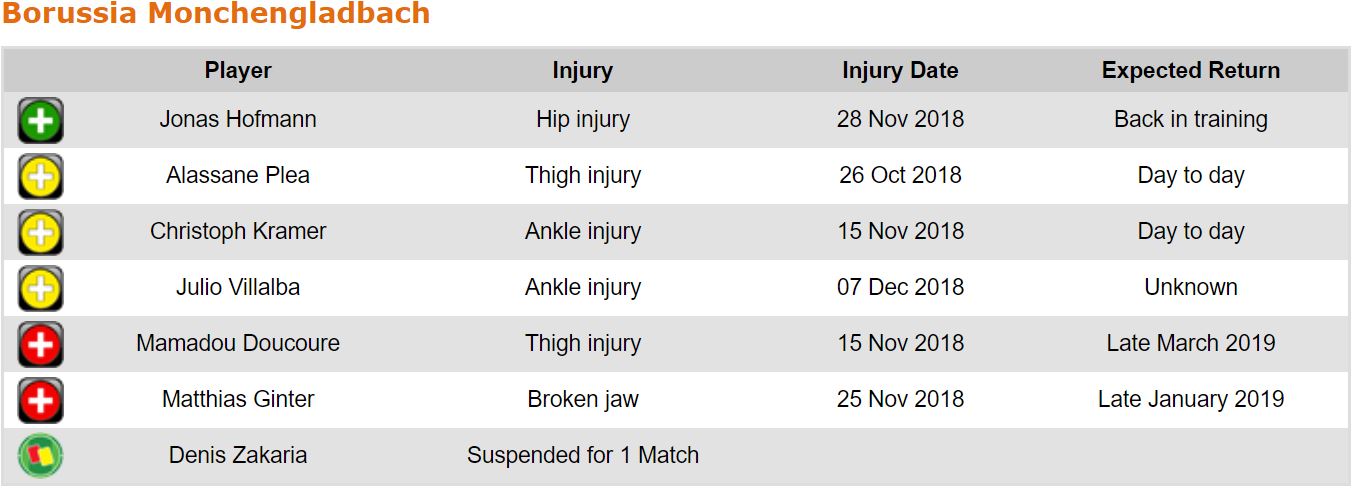Click the Borussia Monchengladbach team heading
This screenshot has width=1353, height=488.
(x=216, y=14)
